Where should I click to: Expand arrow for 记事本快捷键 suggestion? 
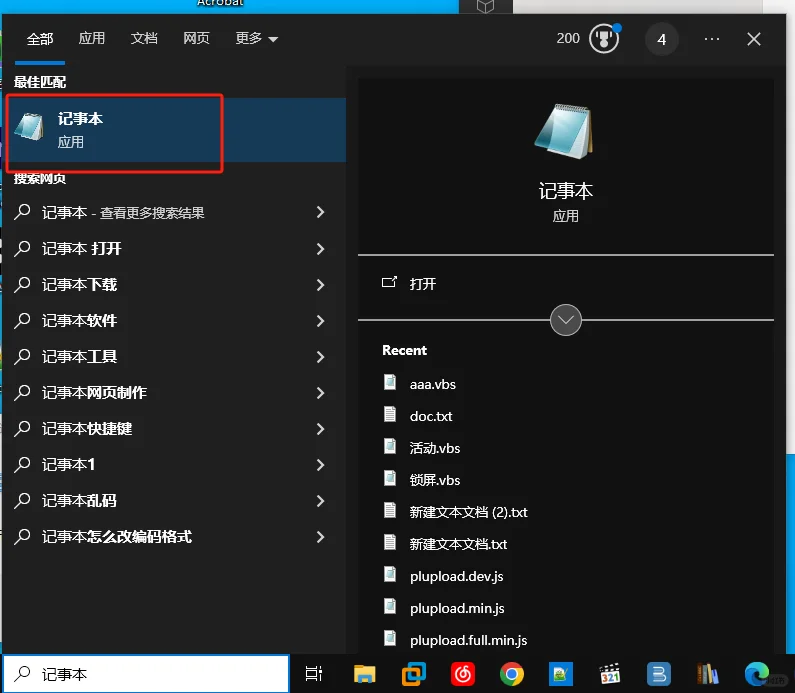[x=320, y=428]
